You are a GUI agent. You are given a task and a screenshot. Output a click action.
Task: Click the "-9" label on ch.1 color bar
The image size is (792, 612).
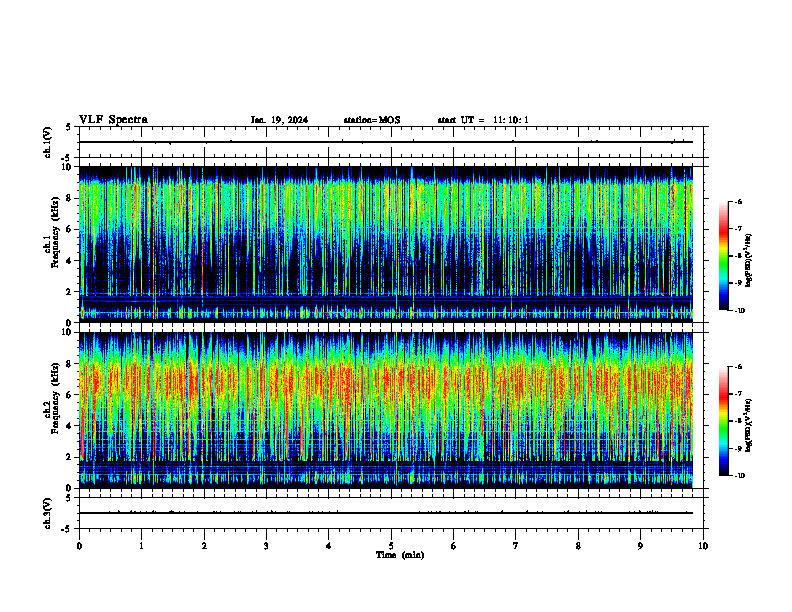pos(738,283)
